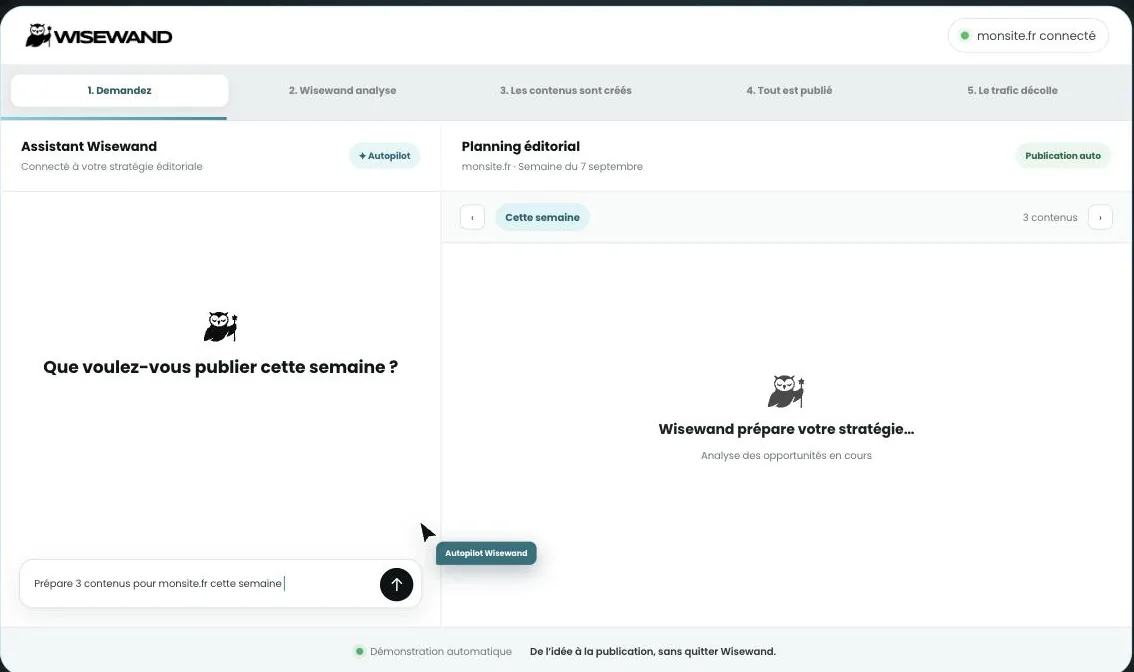This screenshot has width=1134, height=672.
Task: Open the '4. Tout est publié' tab
Action: click(789, 90)
